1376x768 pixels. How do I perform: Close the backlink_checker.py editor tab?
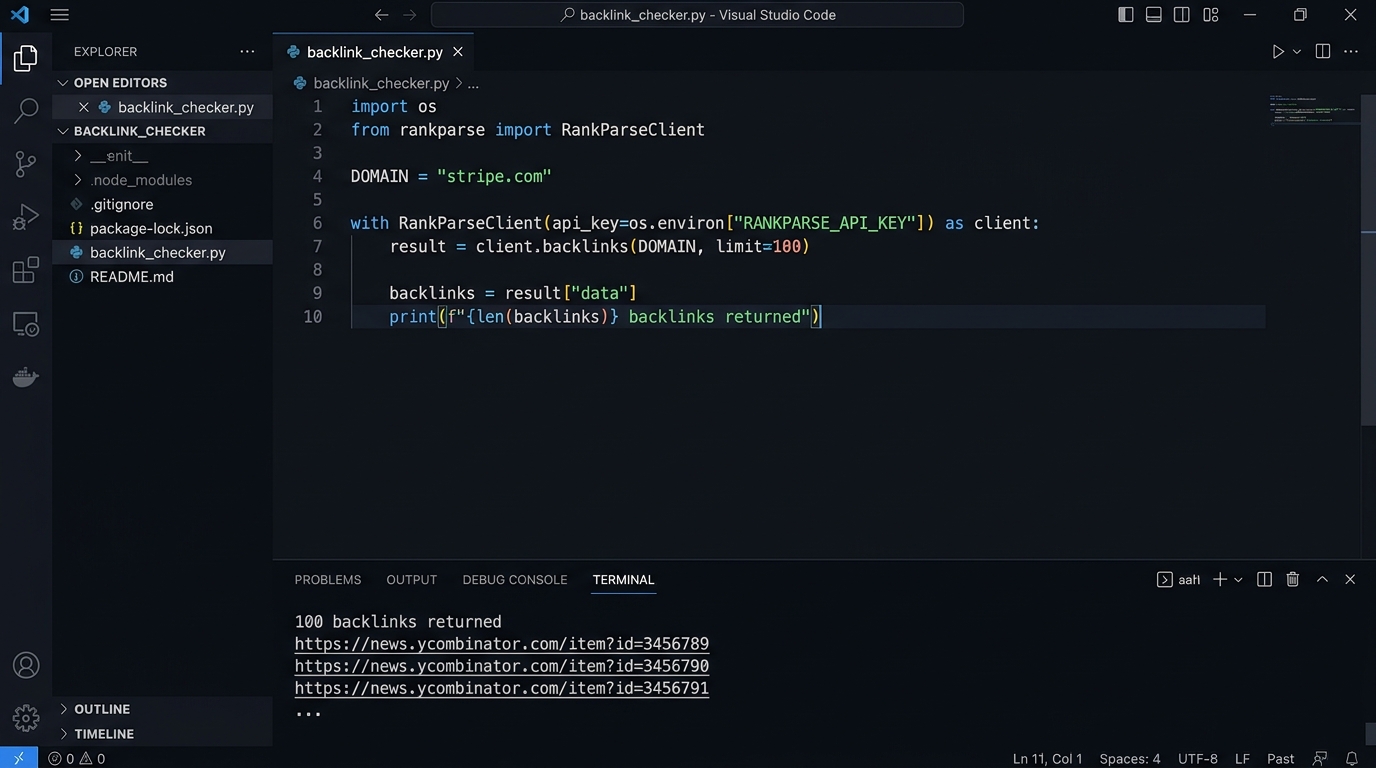(x=458, y=52)
